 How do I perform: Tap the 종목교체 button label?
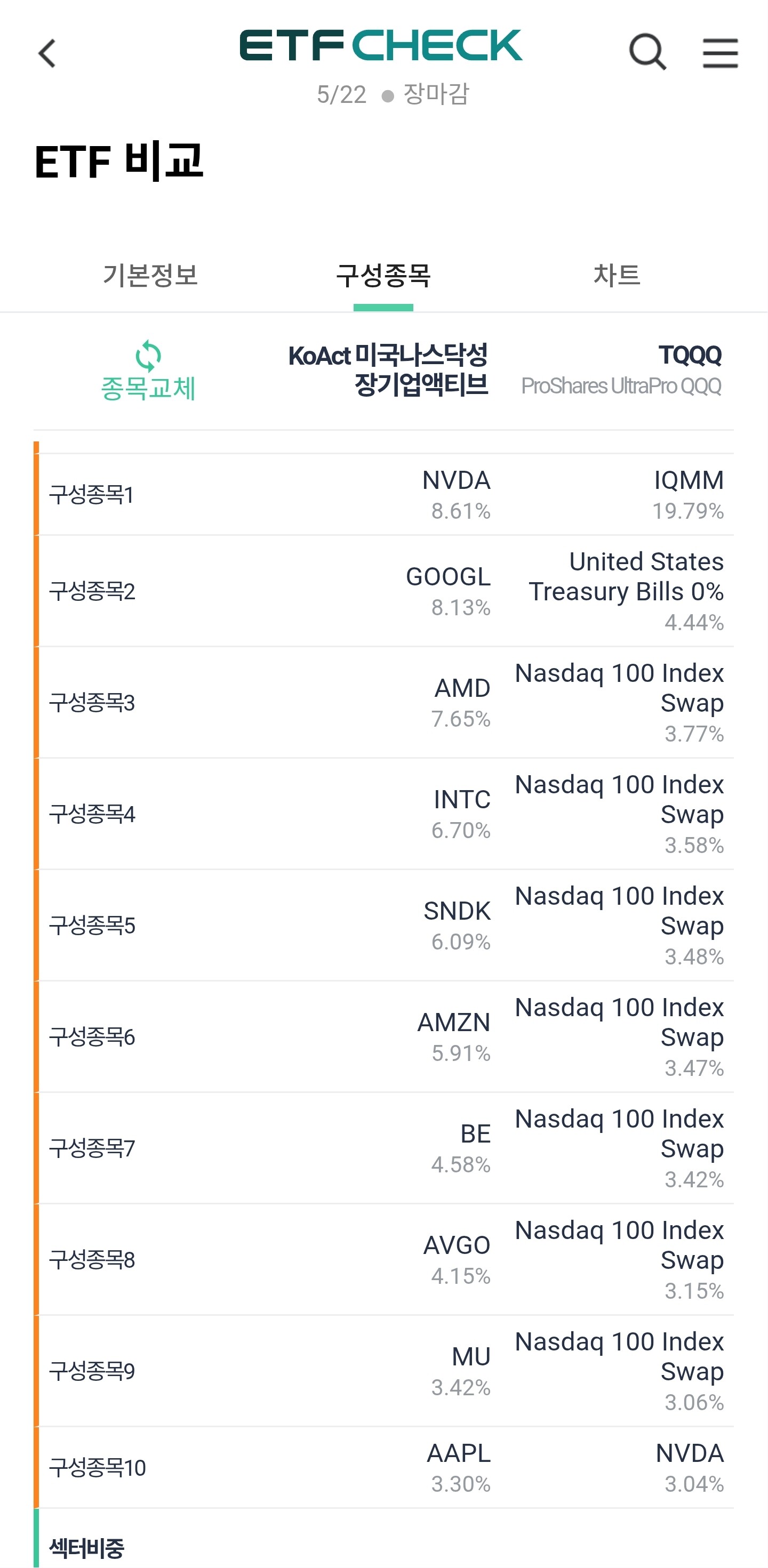point(148,388)
